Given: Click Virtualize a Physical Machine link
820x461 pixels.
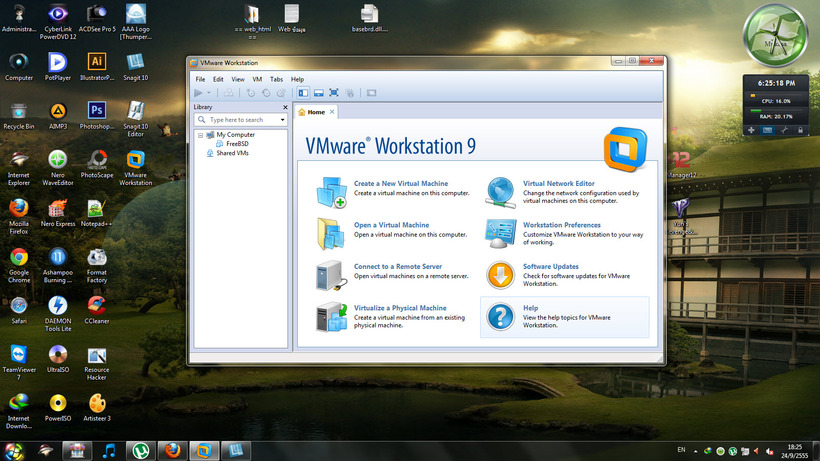Looking at the screenshot, I should (x=401, y=308).
